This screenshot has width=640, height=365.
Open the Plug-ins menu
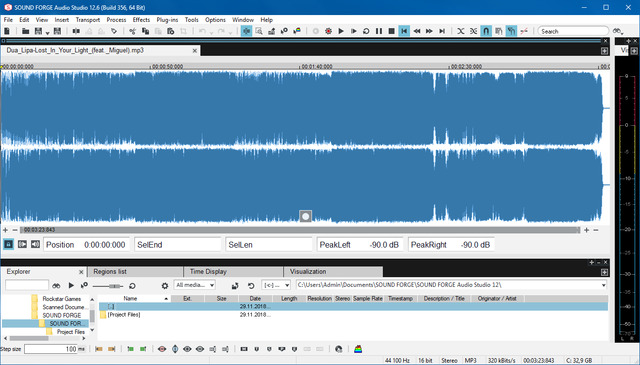[x=167, y=20]
